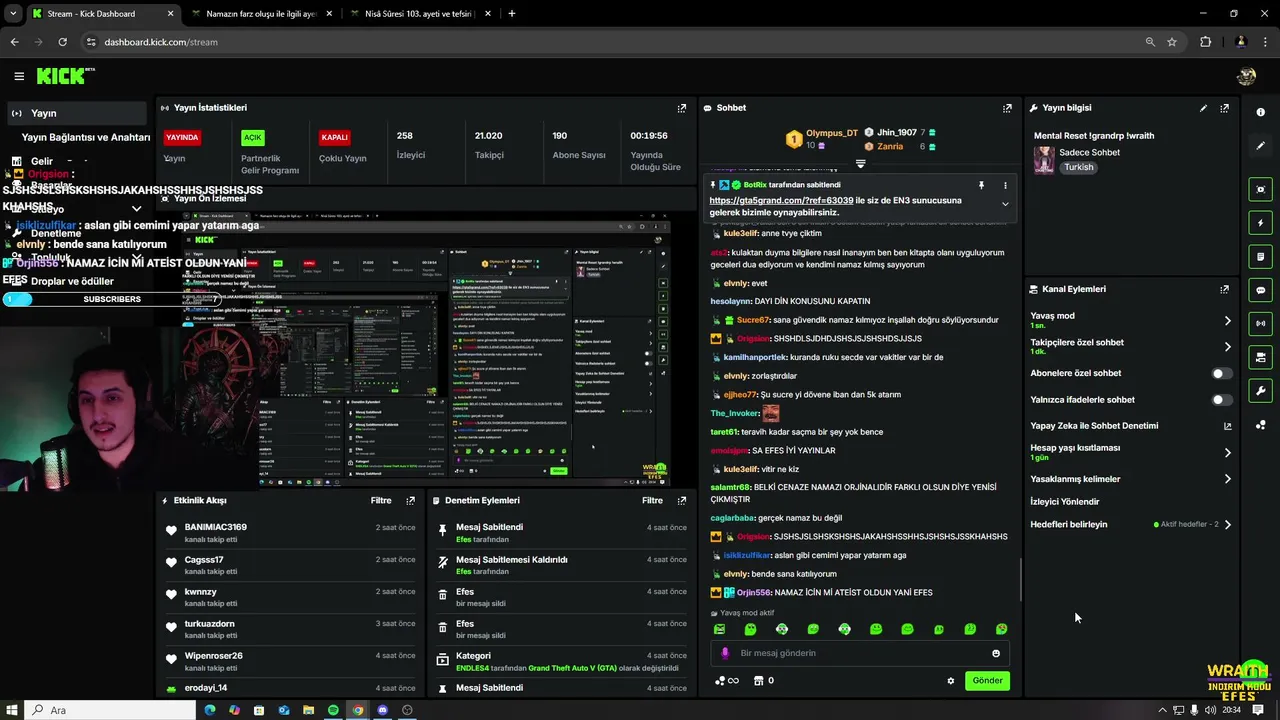Viewport: 1280px width, 720px height.
Task: Click the Sohbet chat scrollbar
Action: (x=1021, y=580)
